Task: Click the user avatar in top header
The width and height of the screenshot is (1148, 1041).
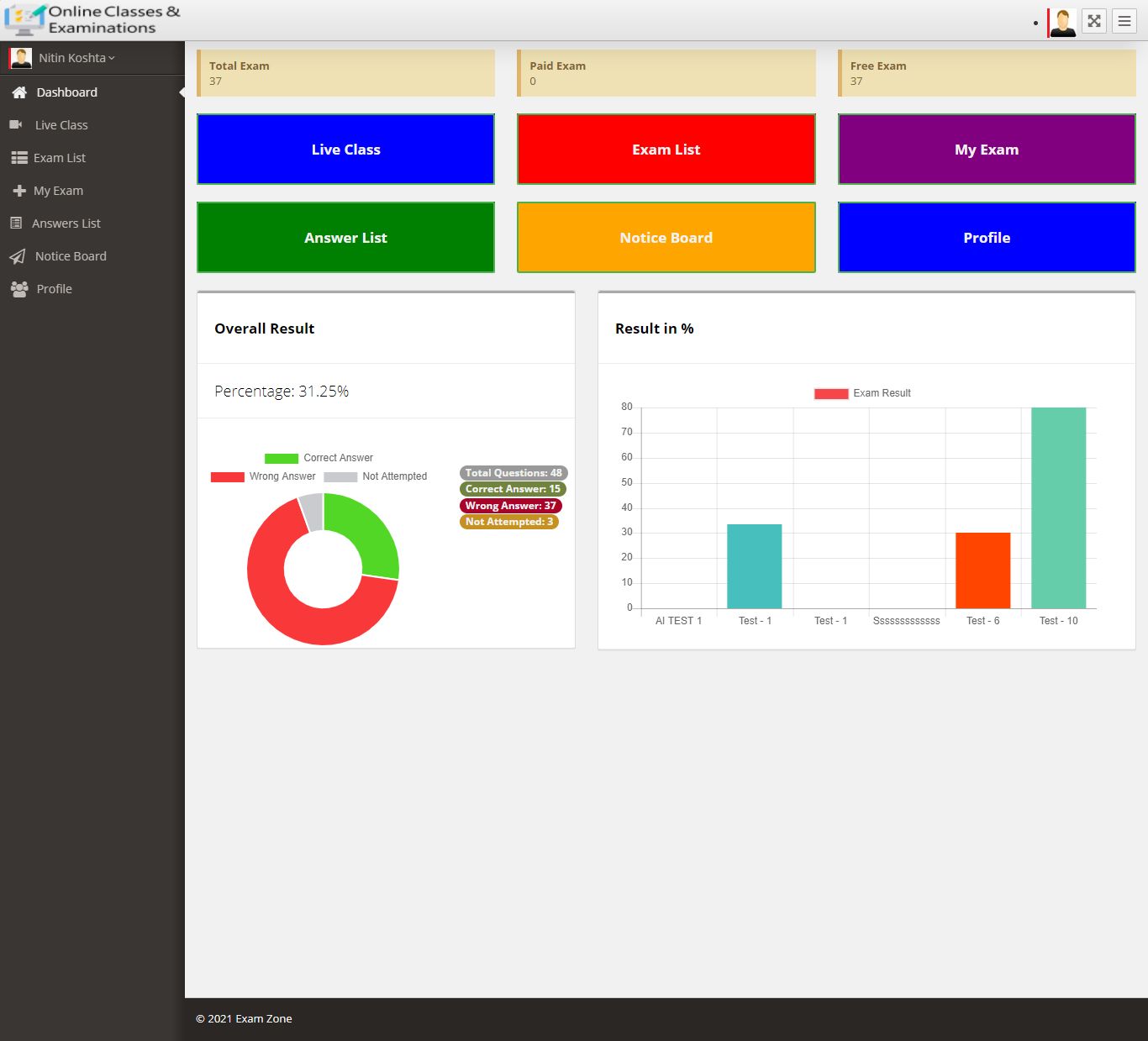Action: pos(1062,23)
